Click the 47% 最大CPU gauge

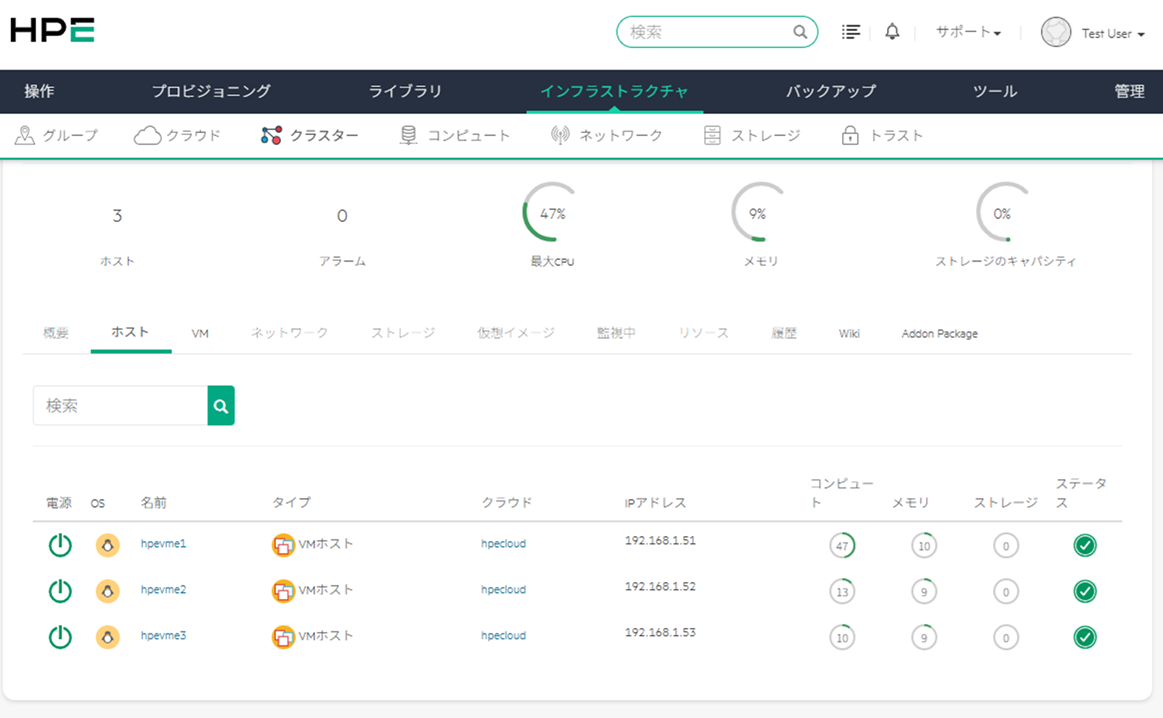pyautogui.click(x=552, y=213)
